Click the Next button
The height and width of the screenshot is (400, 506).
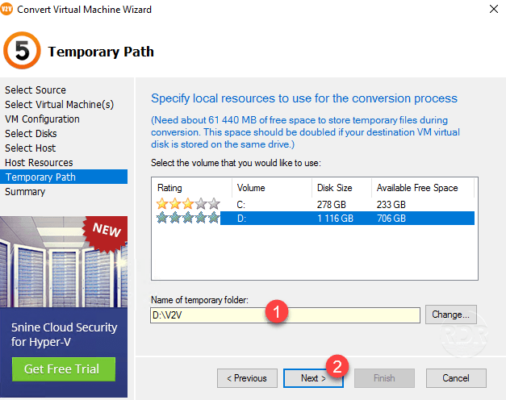click(313, 378)
